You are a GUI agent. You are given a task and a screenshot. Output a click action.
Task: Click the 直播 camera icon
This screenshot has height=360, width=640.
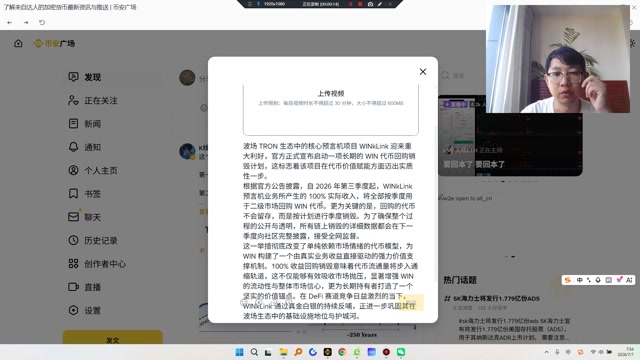pyautogui.click(x=73, y=287)
